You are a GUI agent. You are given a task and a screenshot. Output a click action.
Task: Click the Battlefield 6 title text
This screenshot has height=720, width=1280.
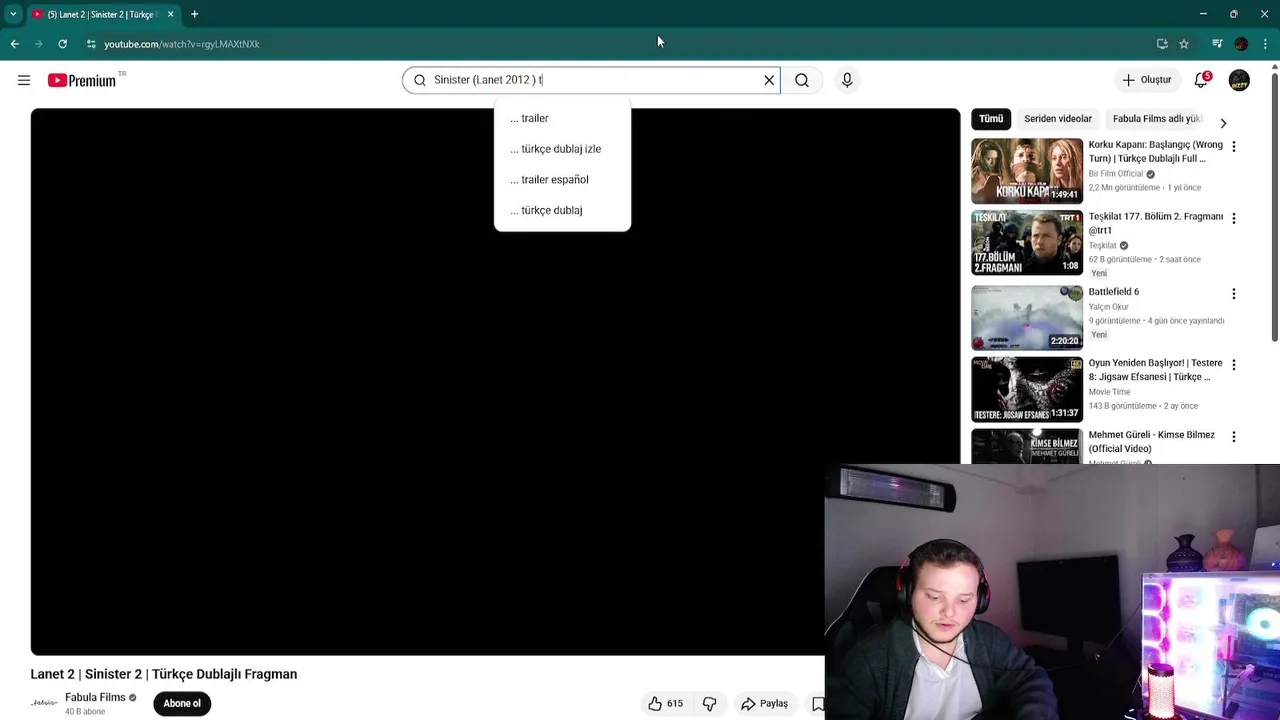pos(1113,292)
